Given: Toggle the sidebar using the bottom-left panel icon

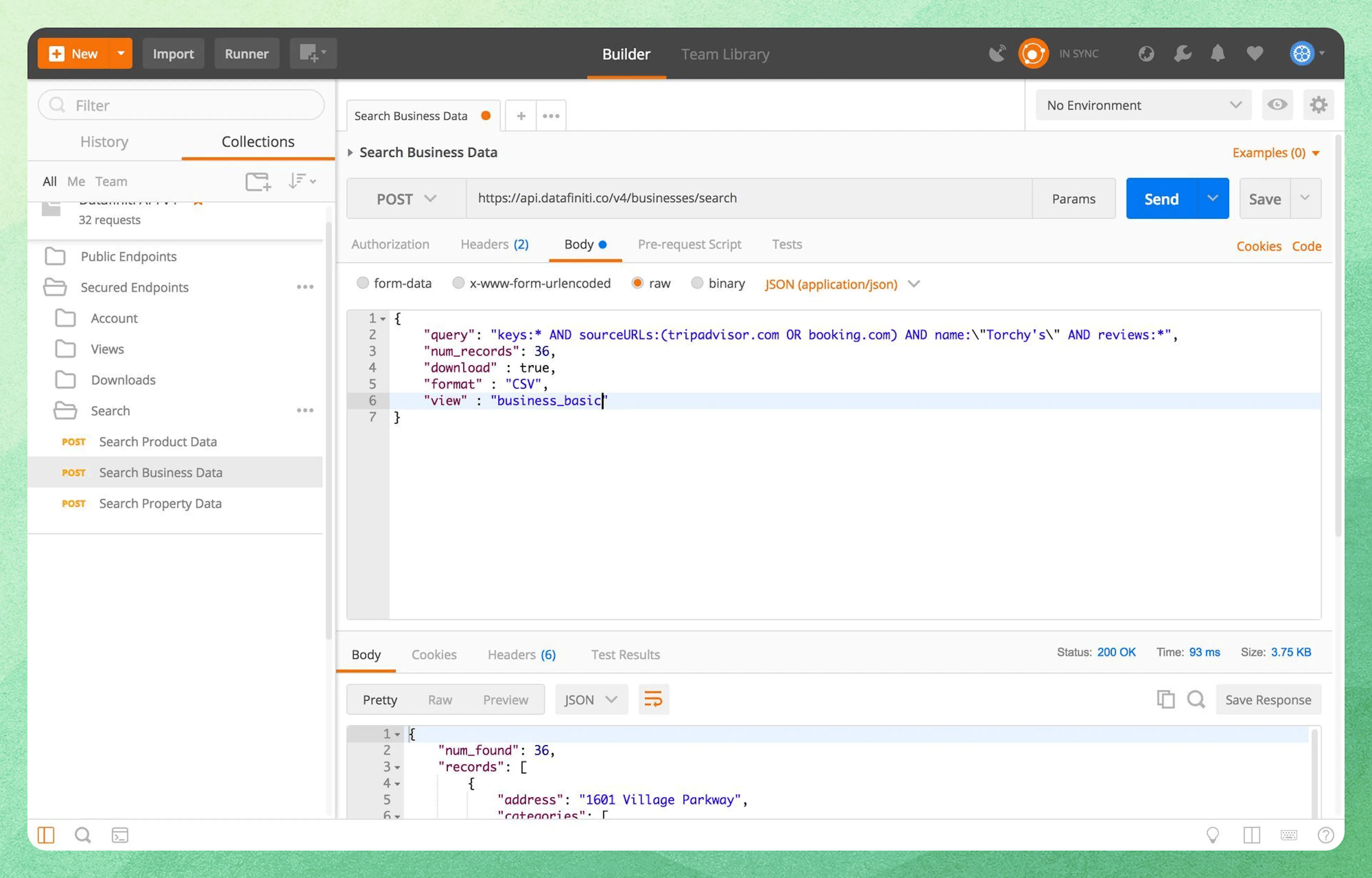Looking at the screenshot, I should tap(46, 835).
